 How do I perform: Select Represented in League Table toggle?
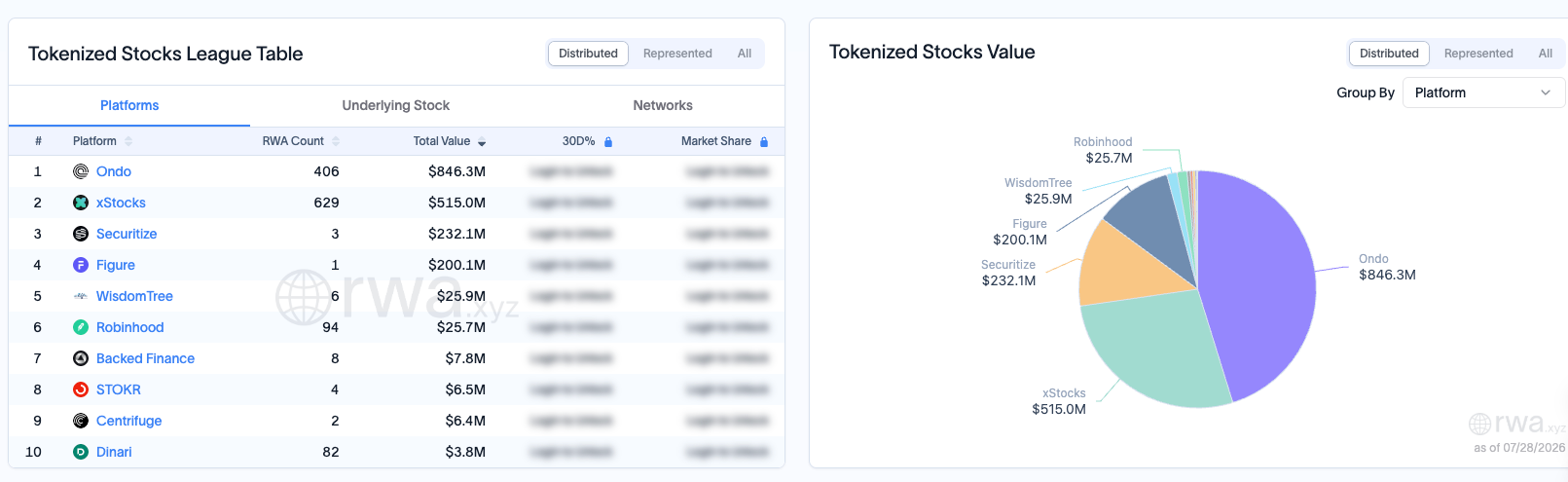pyautogui.click(x=677, y=54)
